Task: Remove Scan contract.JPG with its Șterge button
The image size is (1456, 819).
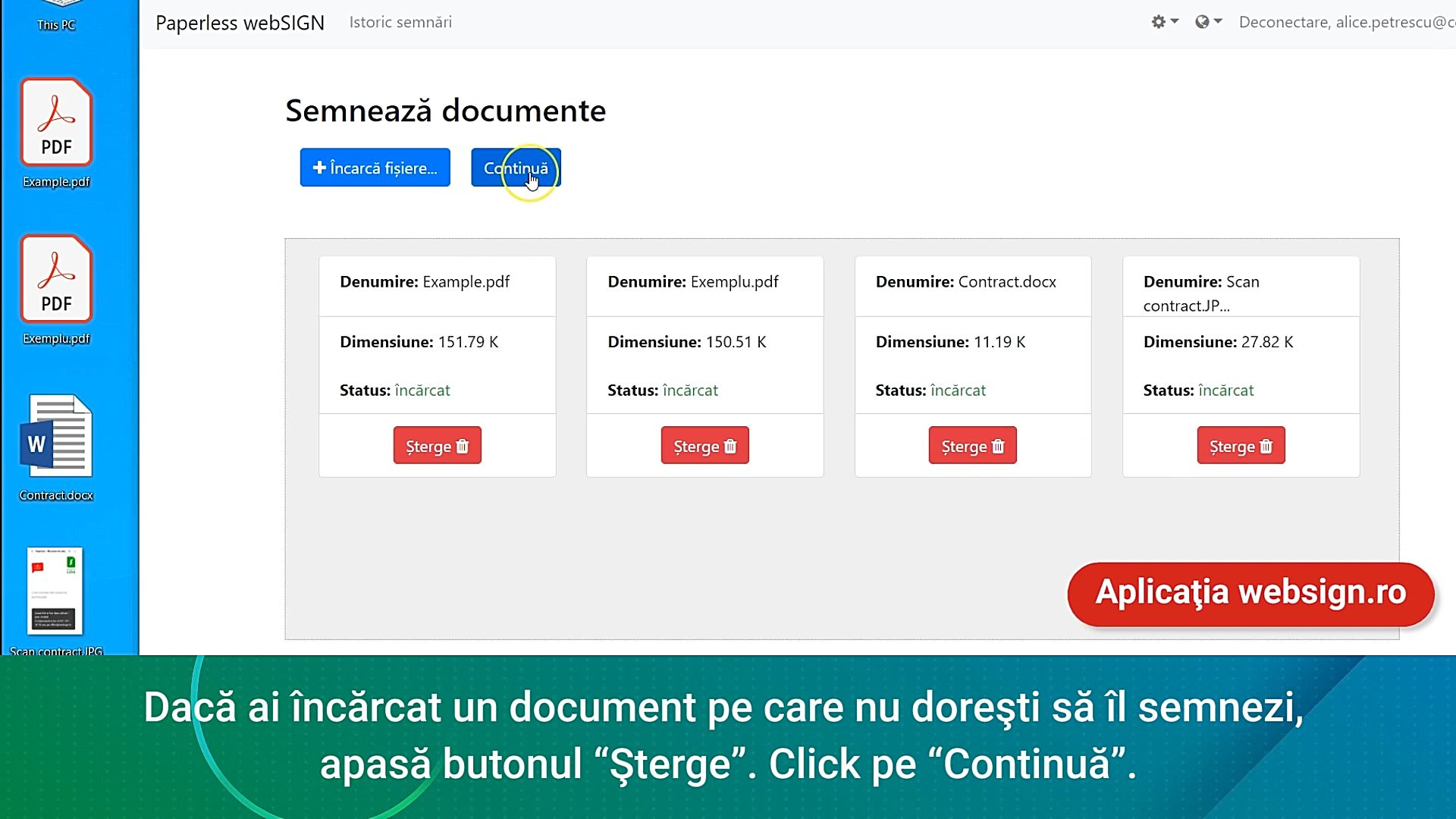Action: pyautogui.click(x=1241, y=446)
